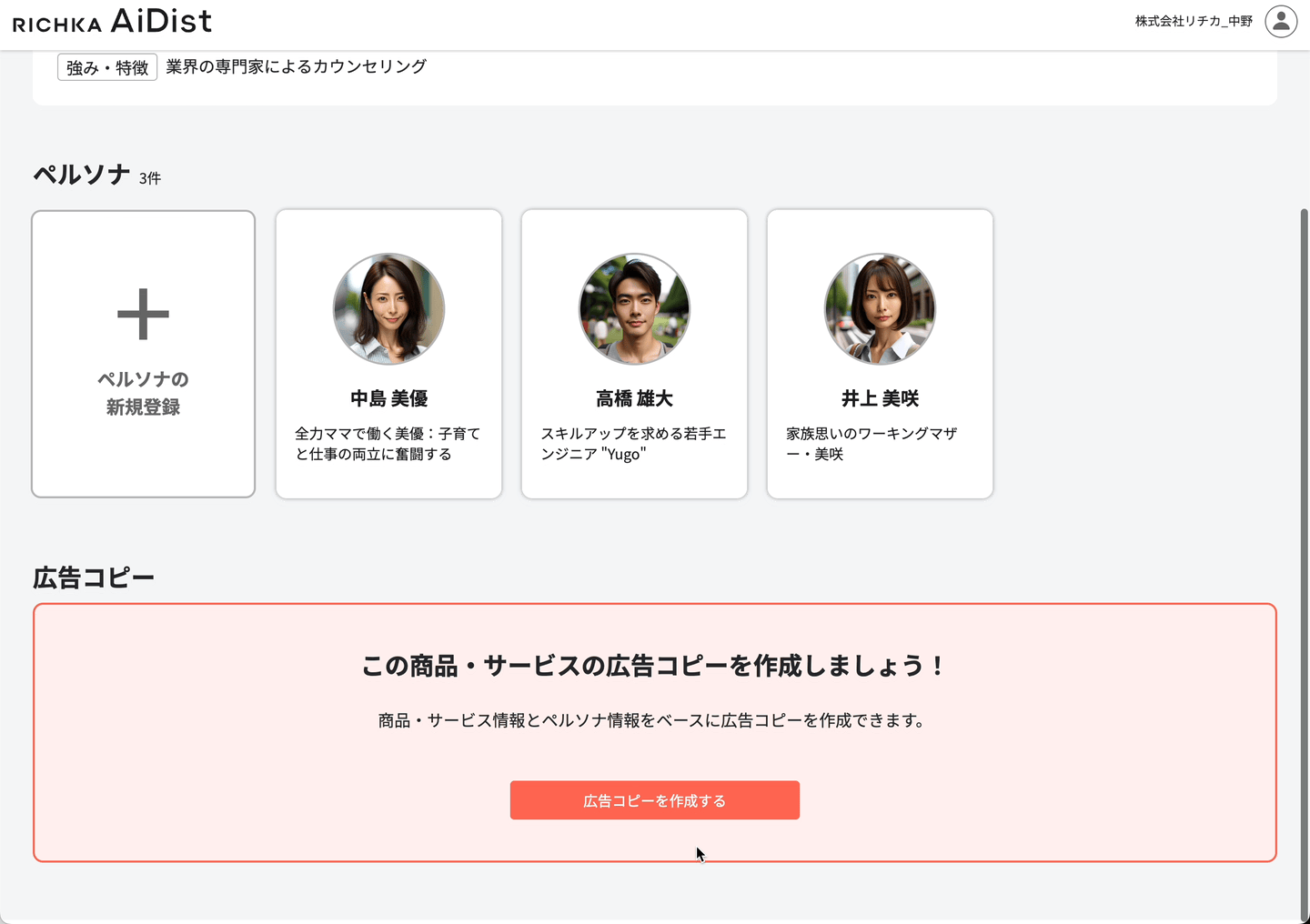Open the 井上 美咲 persona name
Viewport: 1310px width, 924px height.
point(880,398)
